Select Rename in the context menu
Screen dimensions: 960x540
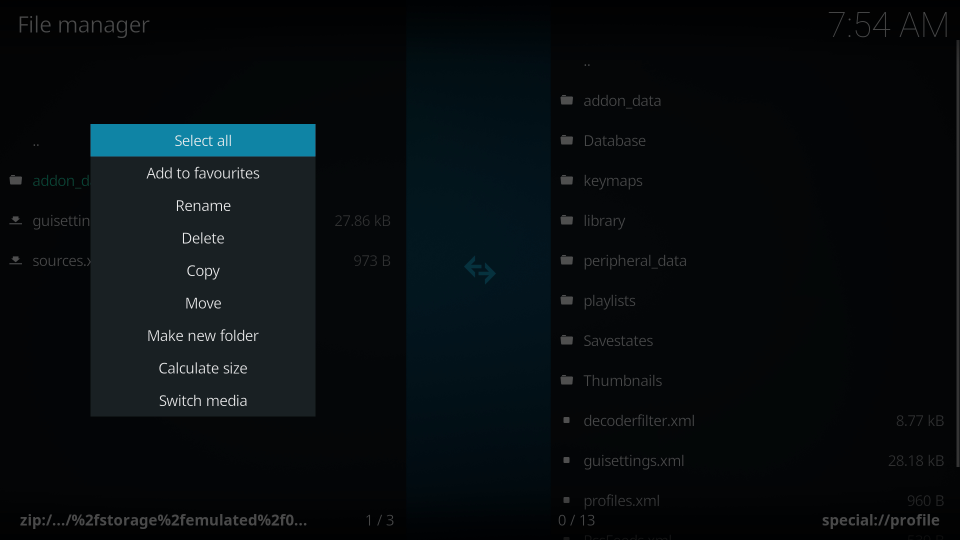point(203,206)
